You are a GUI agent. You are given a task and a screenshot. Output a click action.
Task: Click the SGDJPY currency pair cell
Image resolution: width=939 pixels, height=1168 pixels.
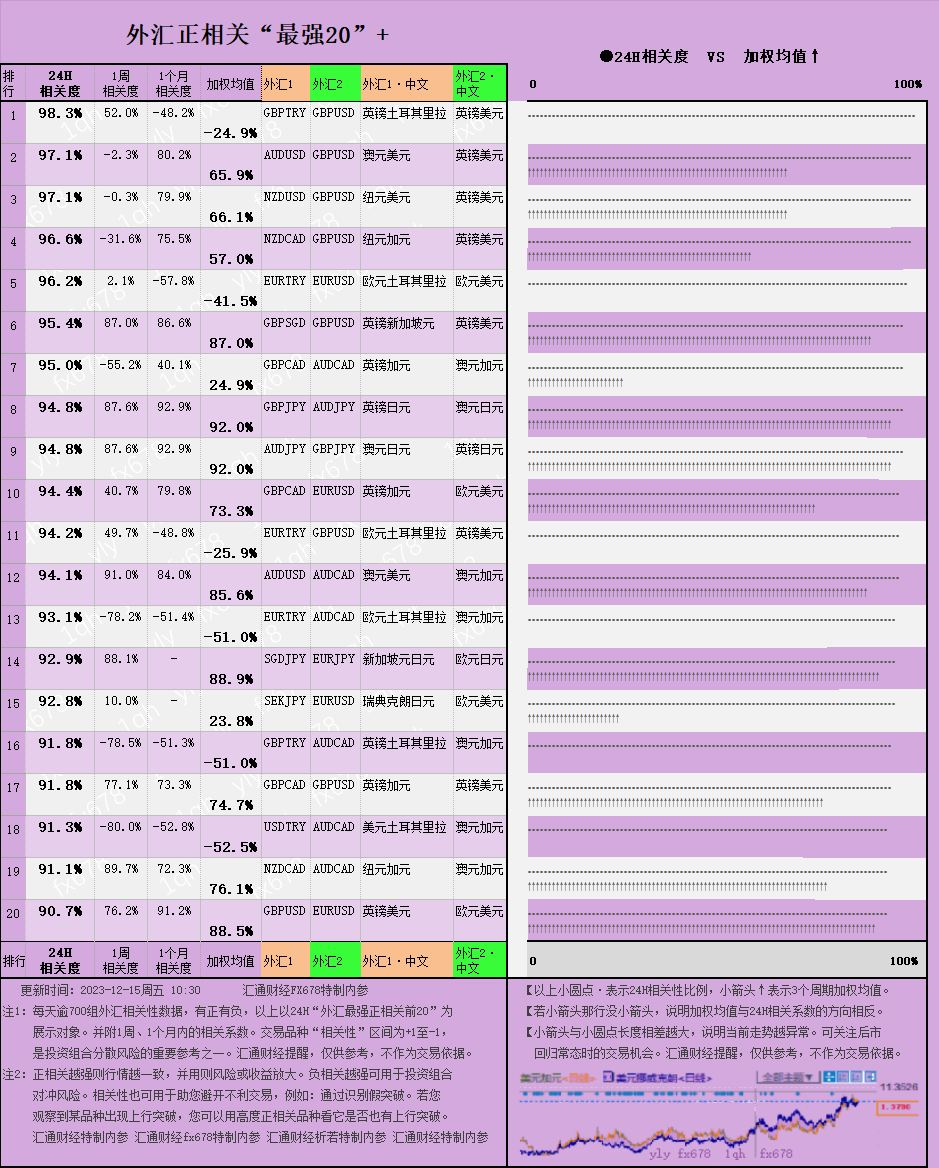[284, 659]
